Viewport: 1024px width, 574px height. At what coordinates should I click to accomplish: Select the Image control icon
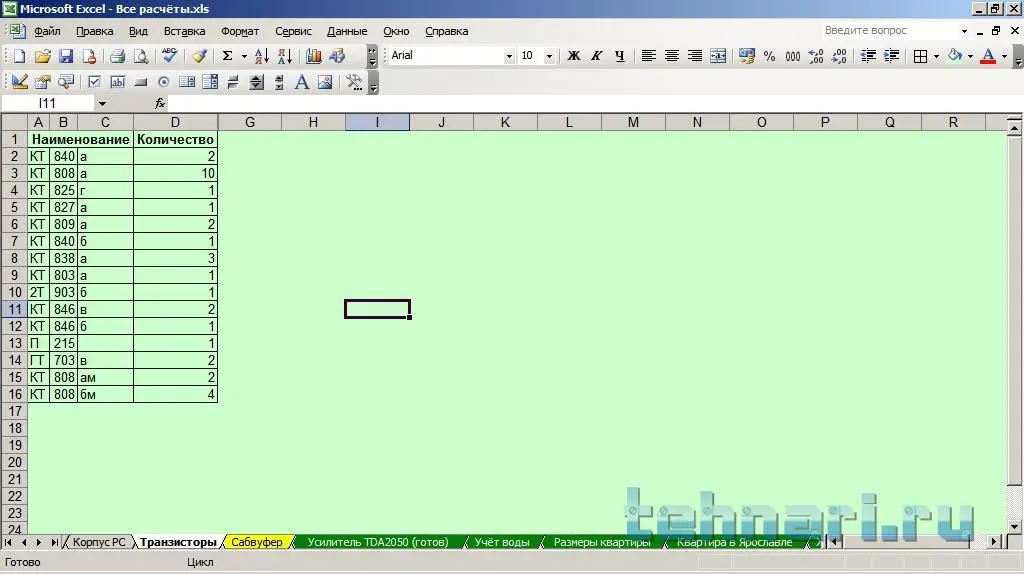coord(325,82)
